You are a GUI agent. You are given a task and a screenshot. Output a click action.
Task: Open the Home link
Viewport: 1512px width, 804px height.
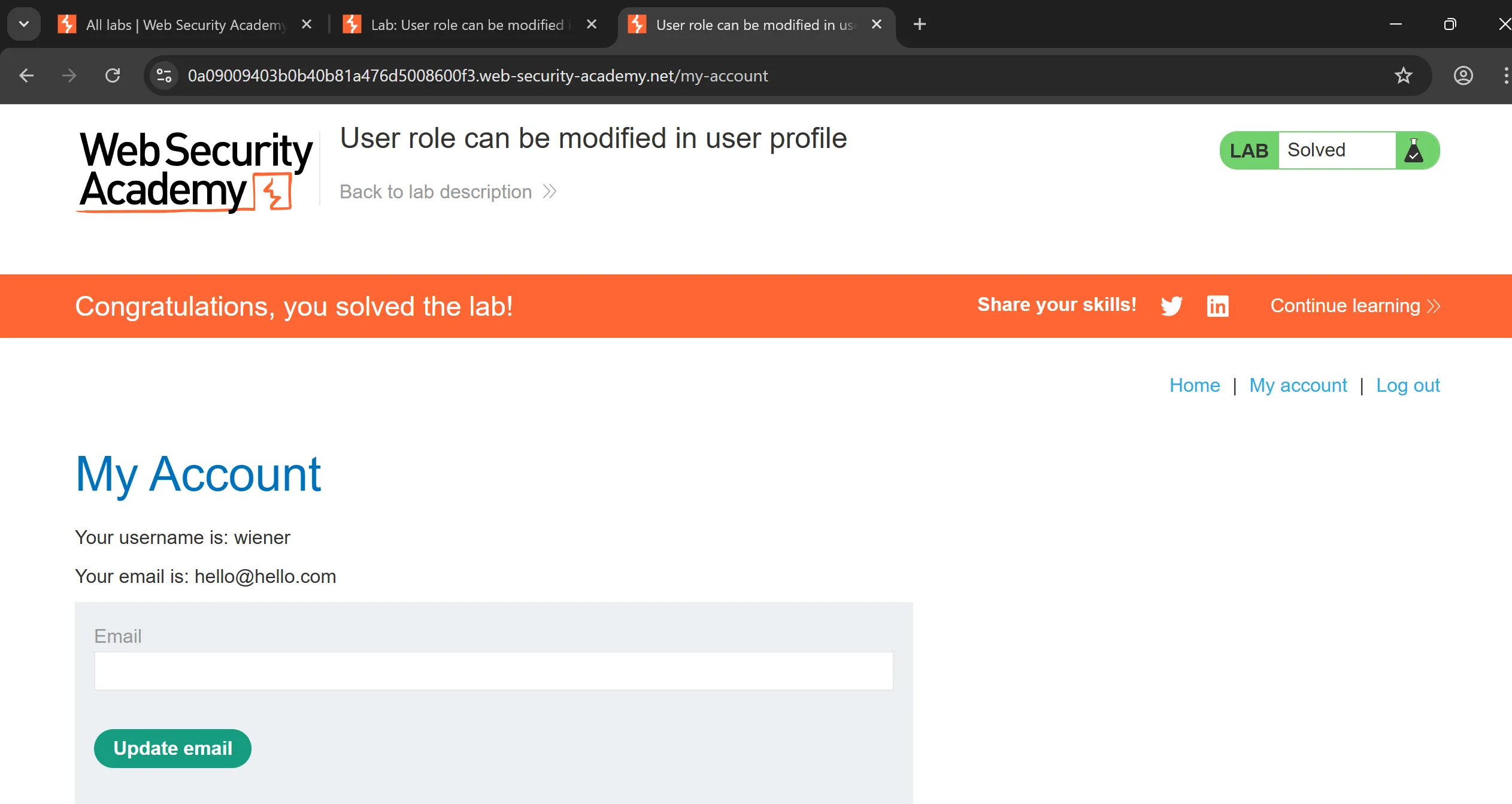1195,385
